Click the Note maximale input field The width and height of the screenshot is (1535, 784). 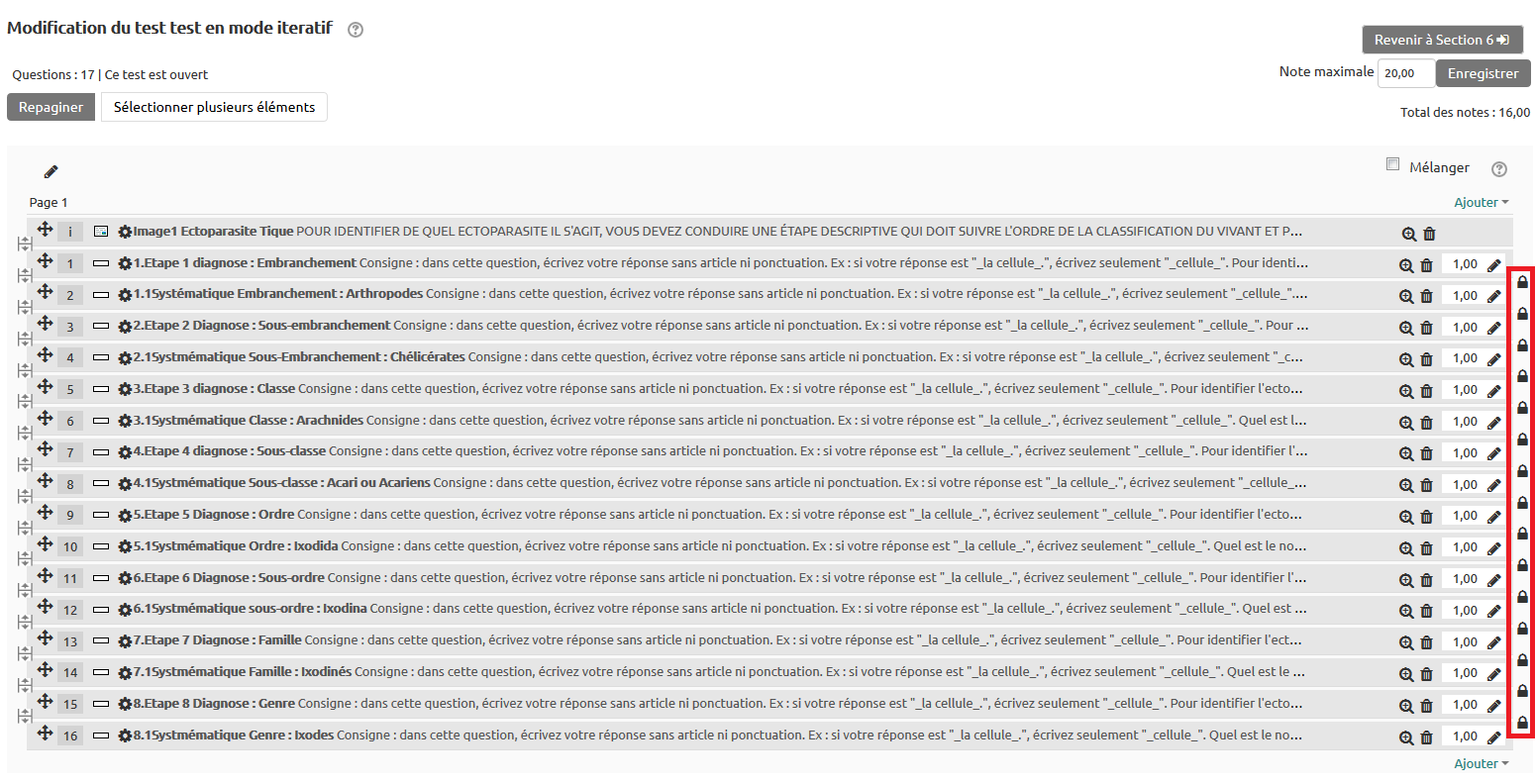point(1406,73)
